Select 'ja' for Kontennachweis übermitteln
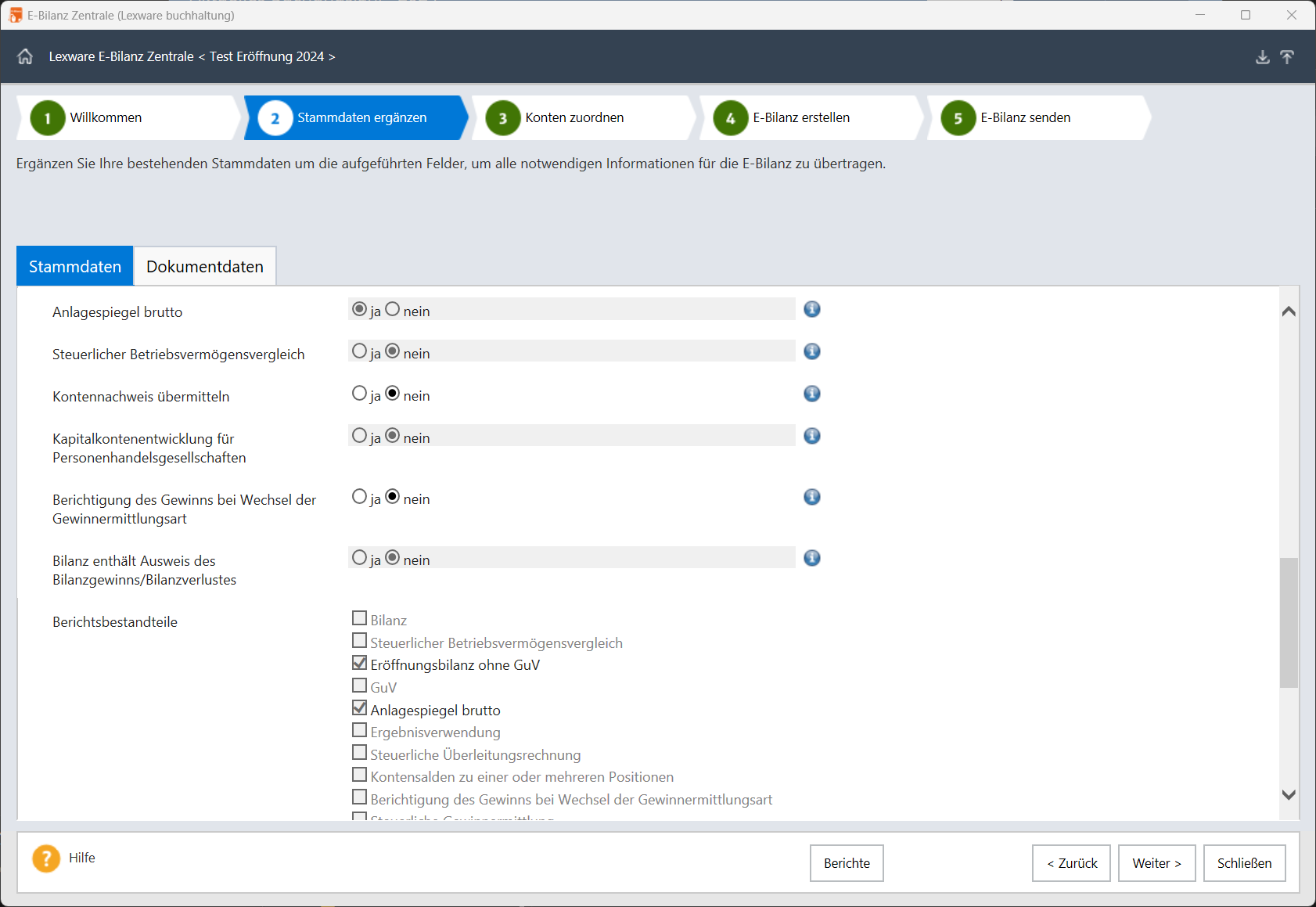1316x907 pixels. (359, 394)
